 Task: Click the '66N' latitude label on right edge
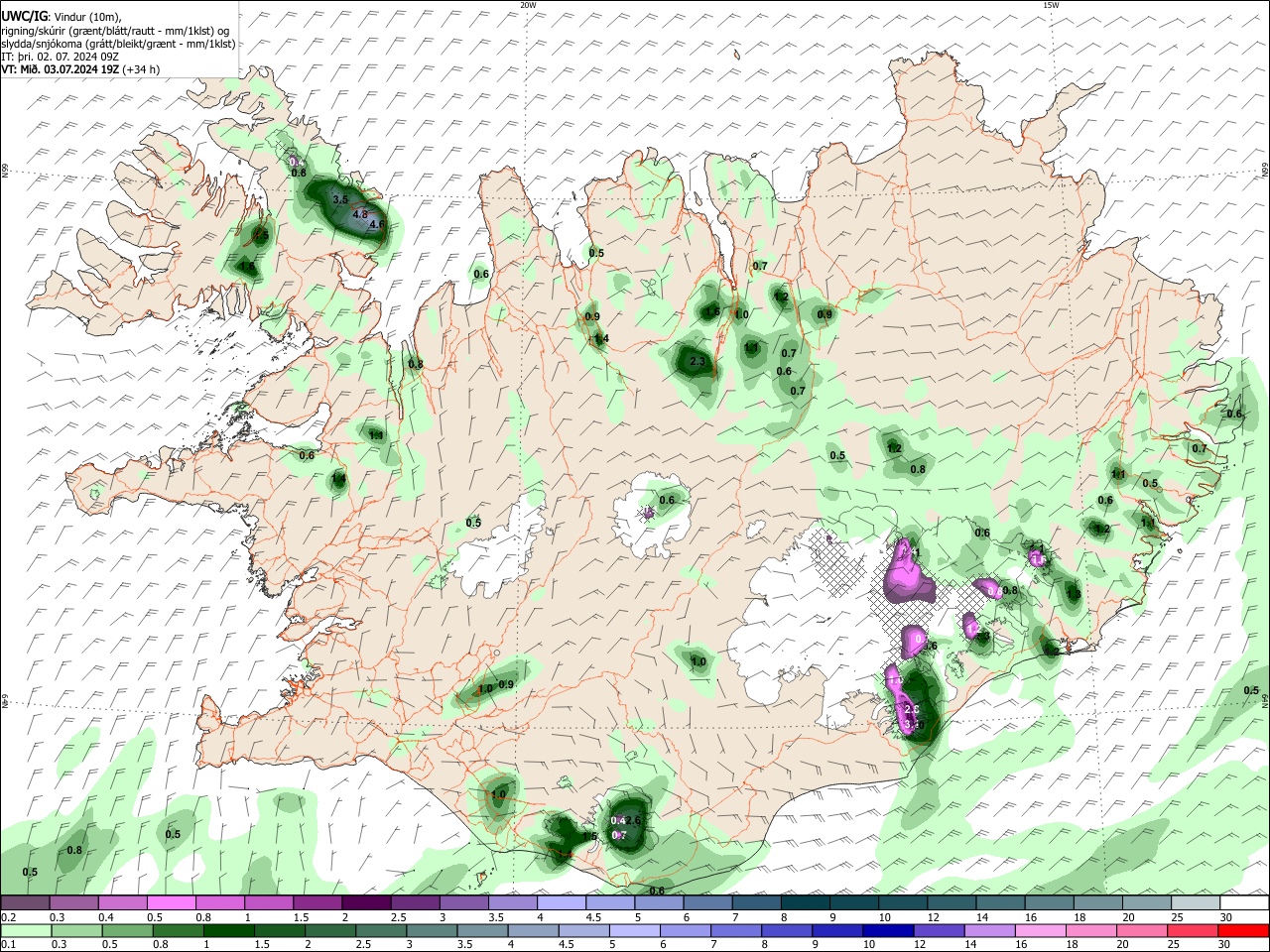tap(1265, 172)
